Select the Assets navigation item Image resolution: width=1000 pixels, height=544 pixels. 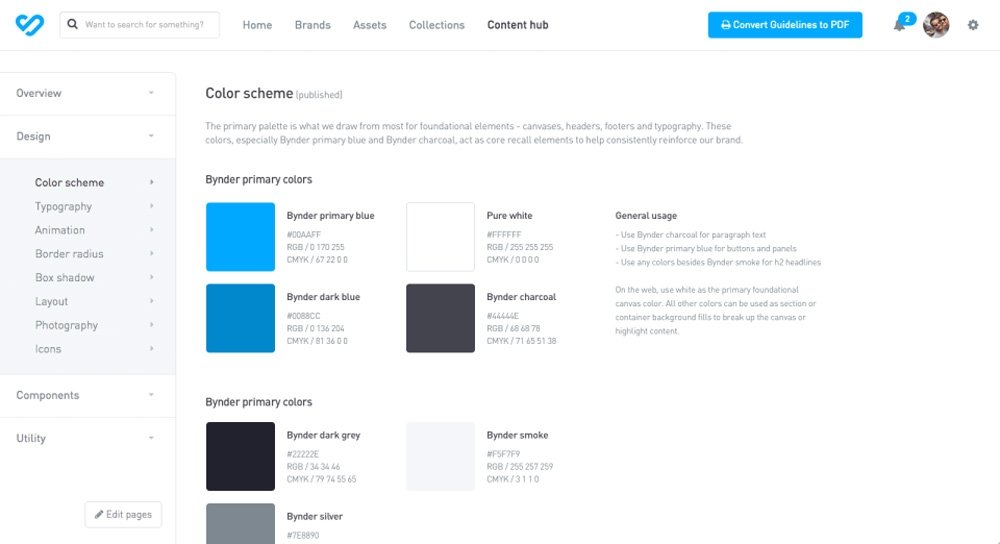click(x=369, y=25)
